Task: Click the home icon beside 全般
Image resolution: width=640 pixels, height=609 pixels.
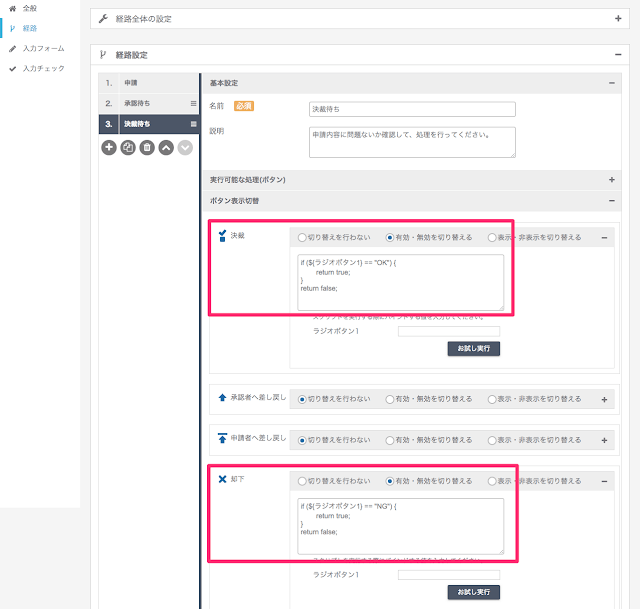Action: [13, 8]
